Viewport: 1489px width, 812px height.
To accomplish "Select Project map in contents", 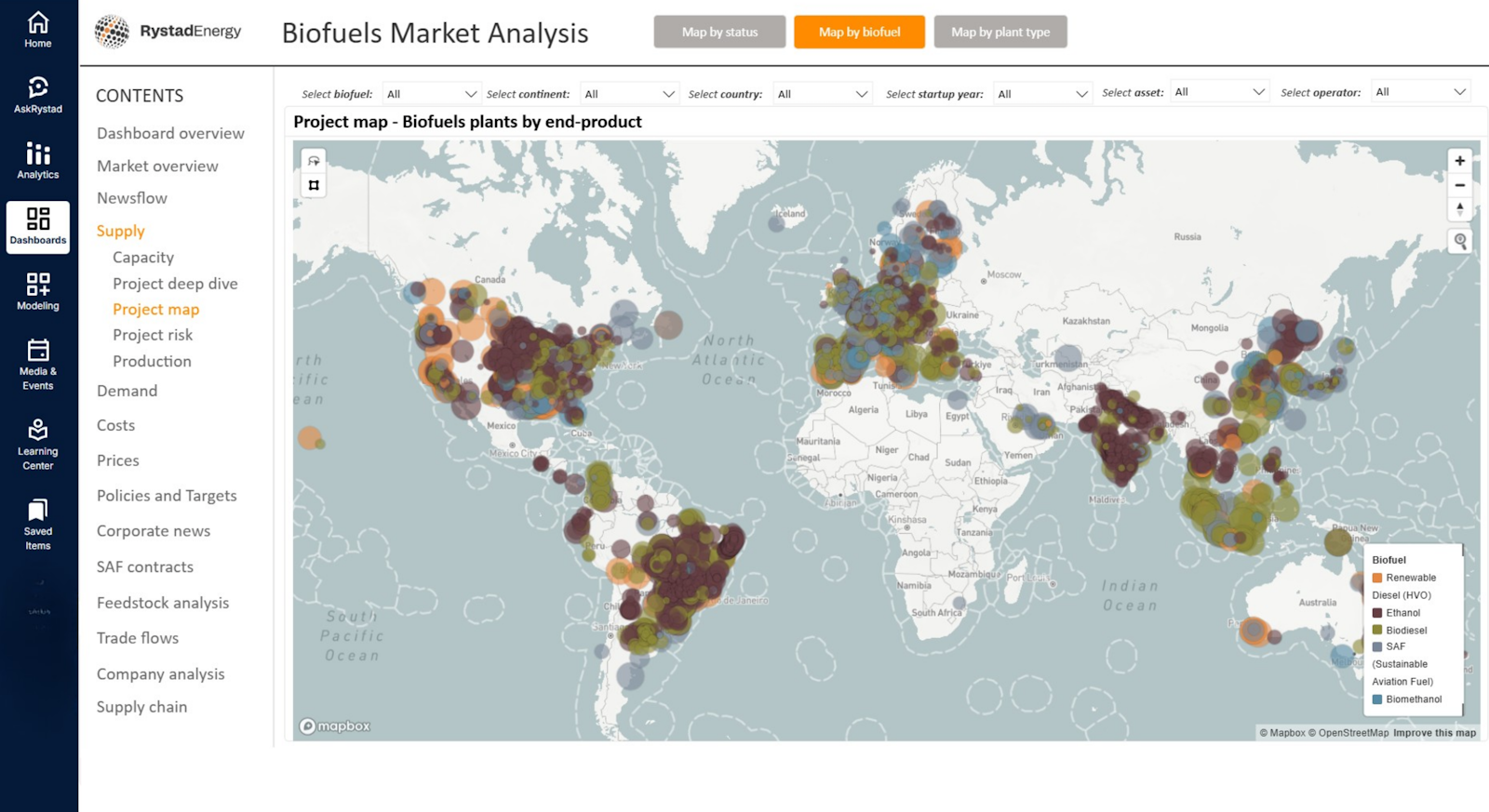I will click(x=155, y=310).
